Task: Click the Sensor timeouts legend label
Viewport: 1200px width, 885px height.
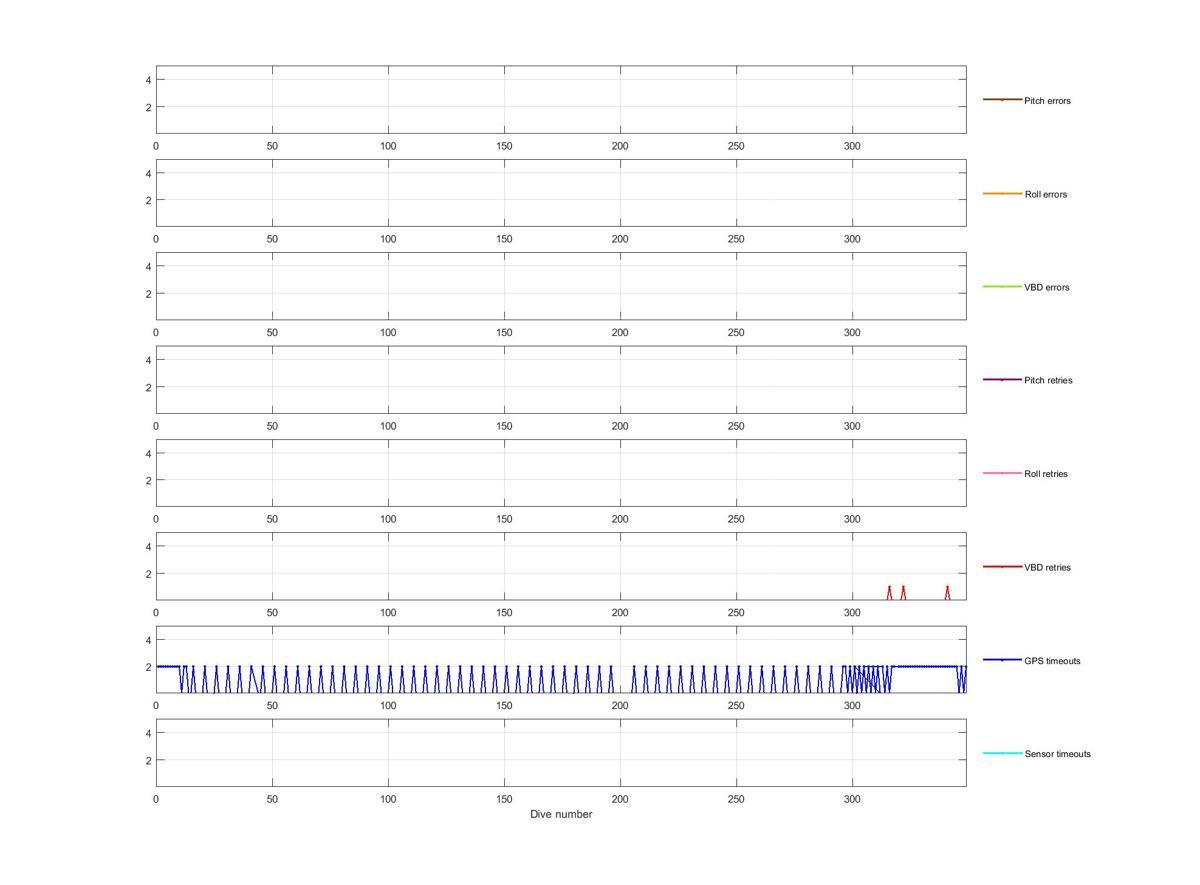Action: [x=1057, y=754]
